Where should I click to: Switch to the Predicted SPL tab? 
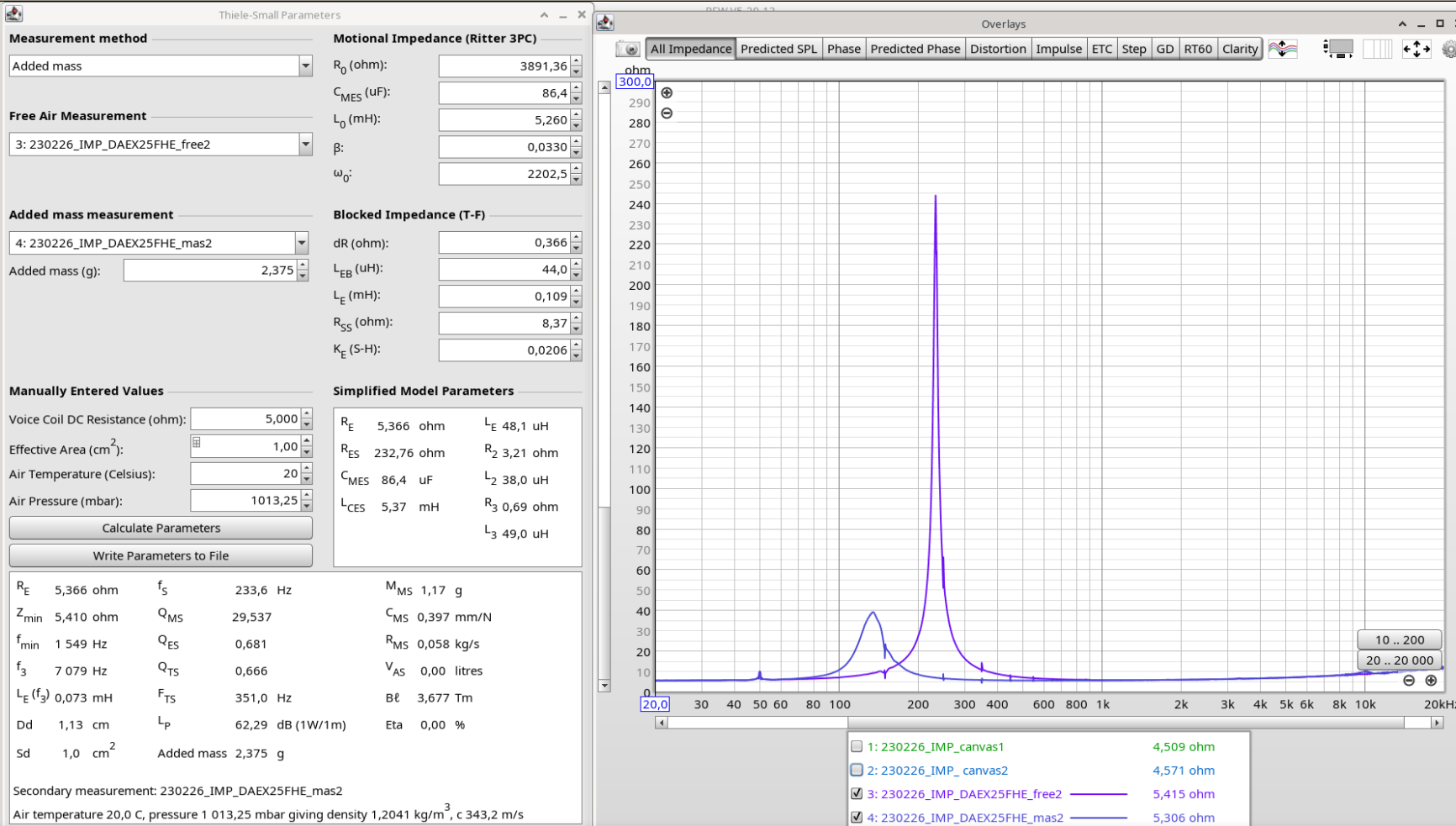[x=778, y=49]
